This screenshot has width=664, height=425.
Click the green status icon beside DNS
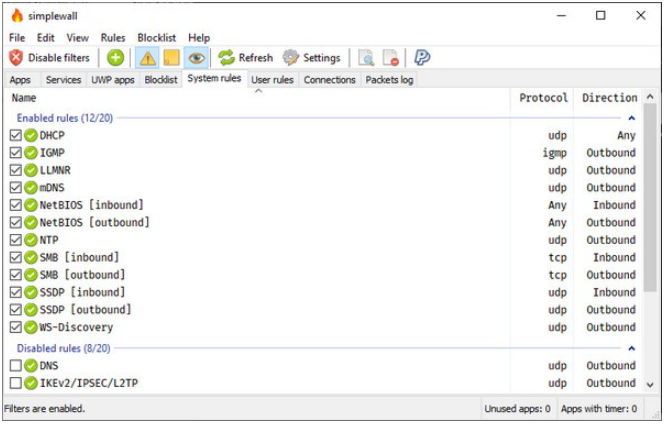point(30,365)
